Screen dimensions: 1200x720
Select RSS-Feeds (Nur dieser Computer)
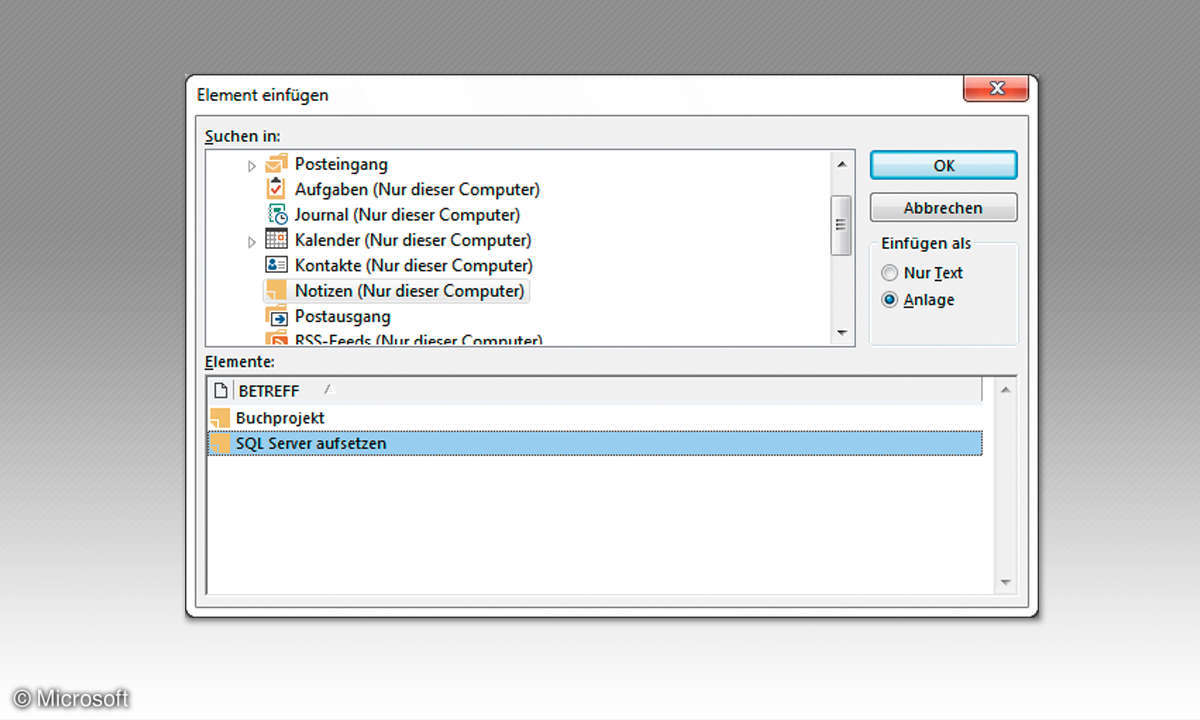pos(419,340)
